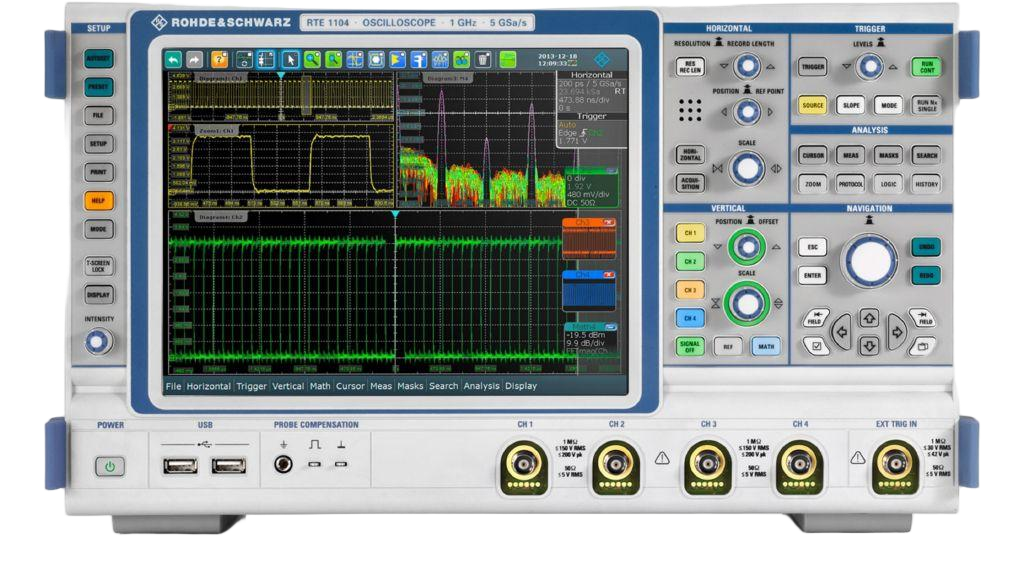Viewport: 1024px width, 576px height.
Task: Push the ACQUISITION button
Action: click(x=690, y=183)
